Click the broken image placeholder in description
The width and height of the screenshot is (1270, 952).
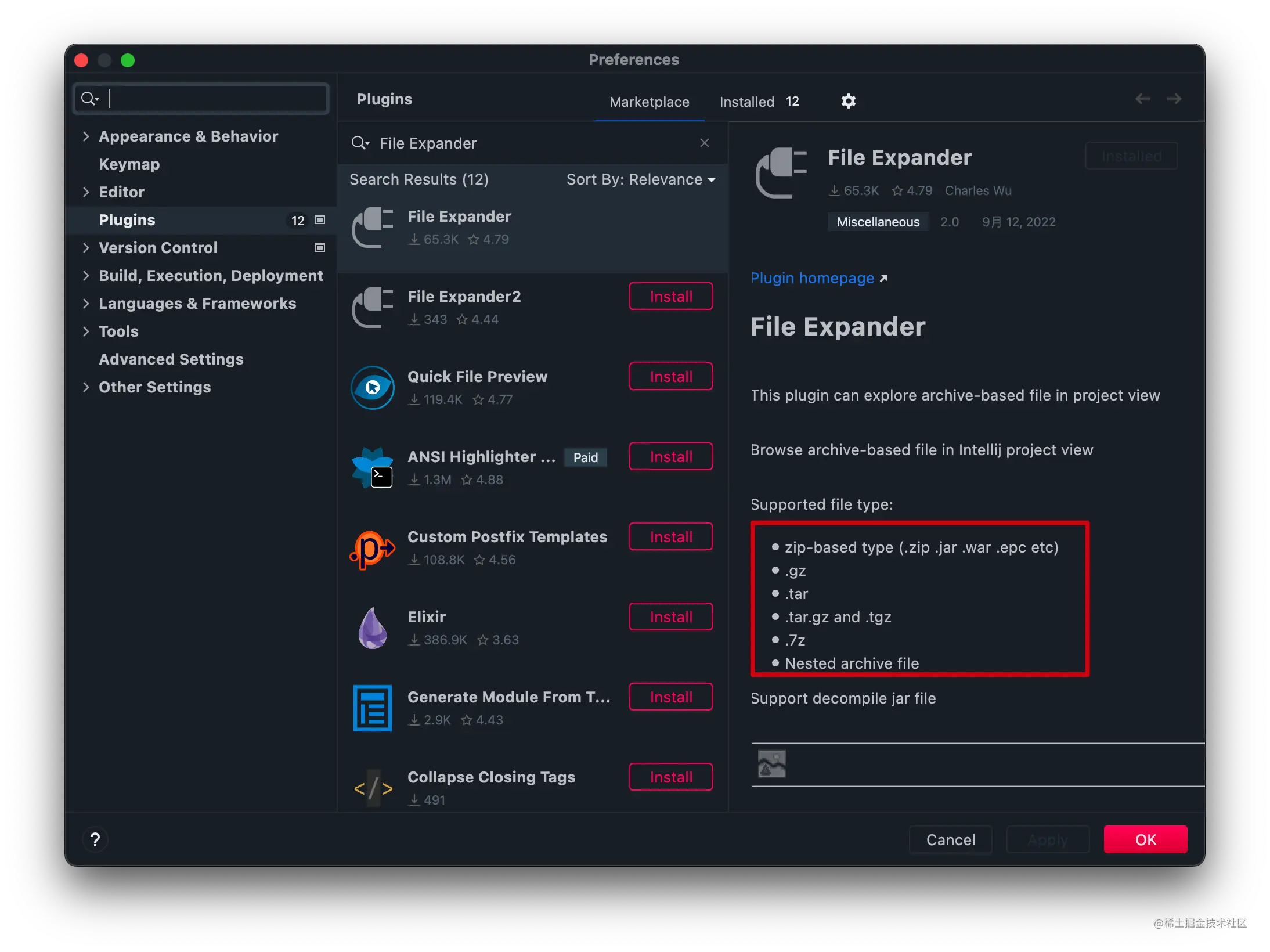point(771,764)
